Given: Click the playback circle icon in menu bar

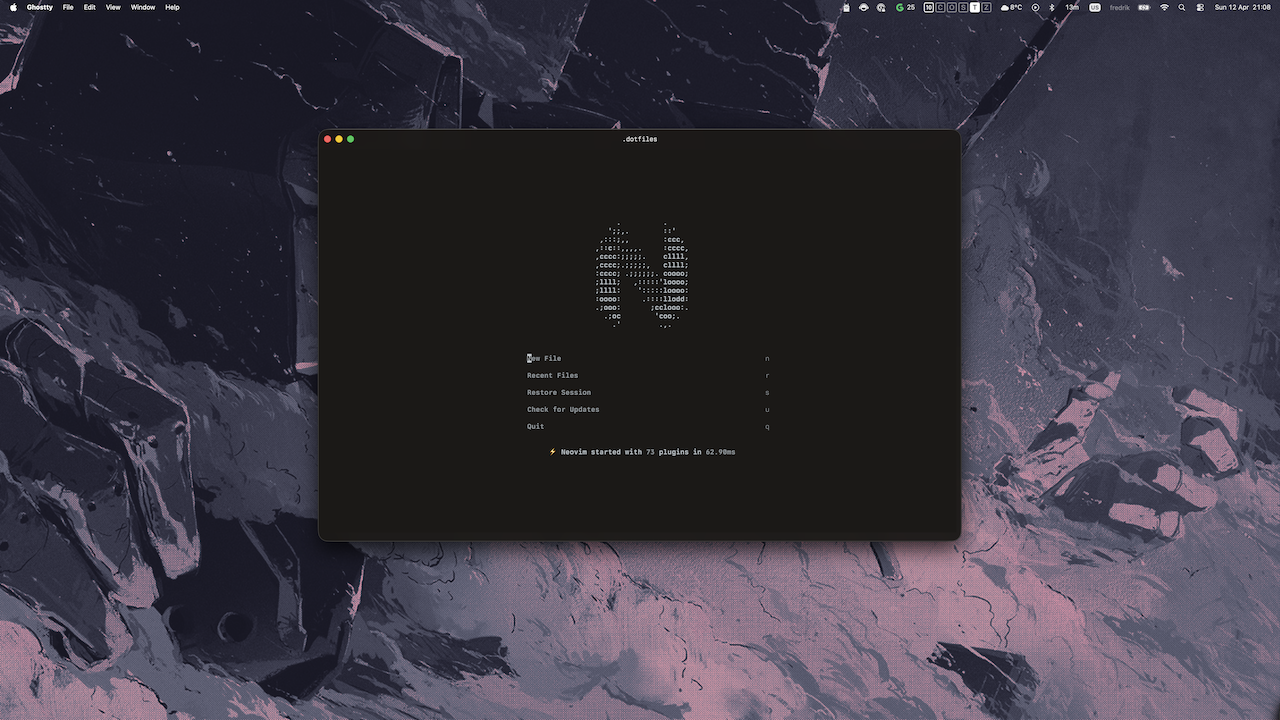Looking at the screenshot, I should [x=1034, y=7].
